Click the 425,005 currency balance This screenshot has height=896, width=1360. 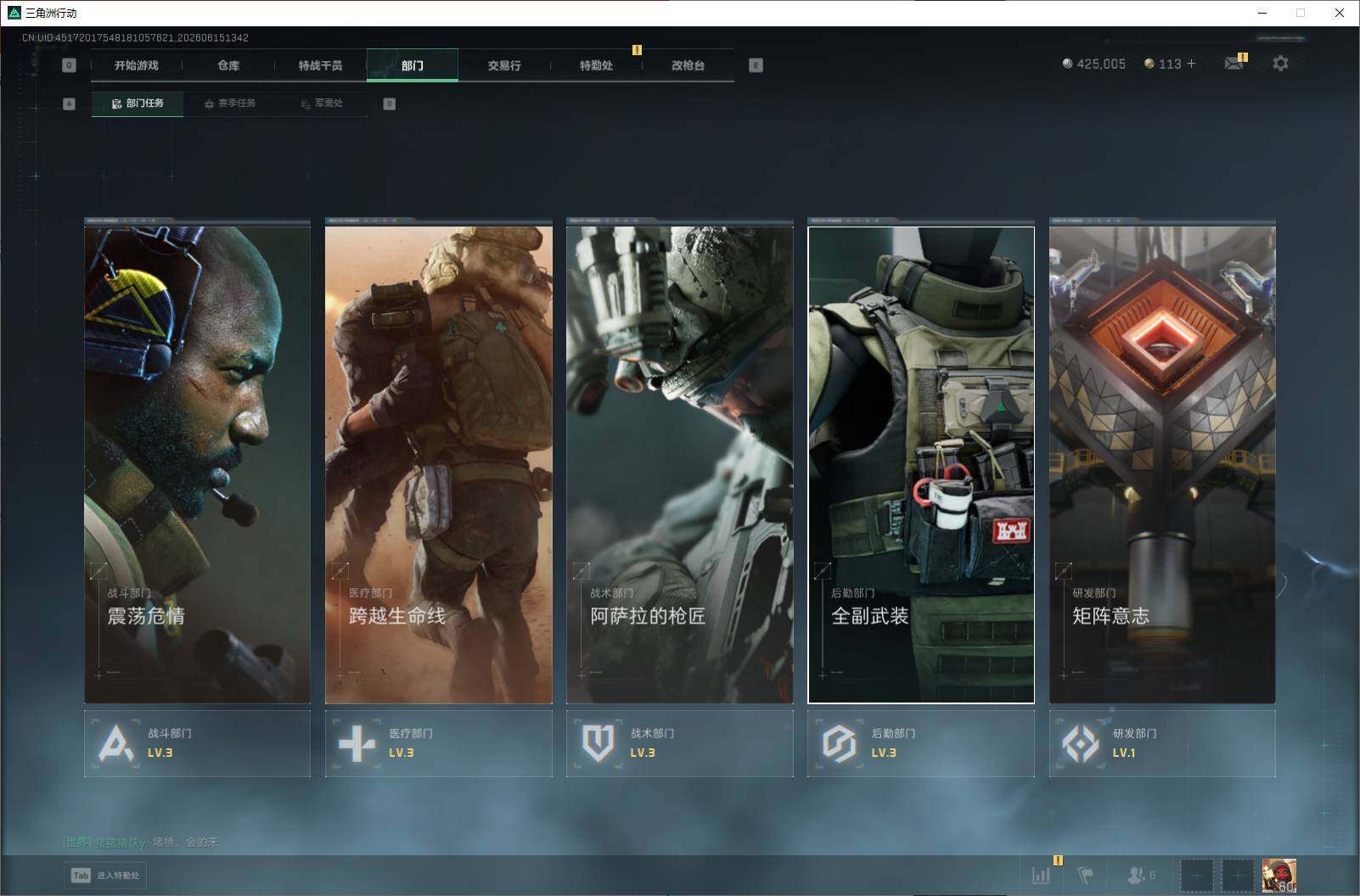point(1101,64)
